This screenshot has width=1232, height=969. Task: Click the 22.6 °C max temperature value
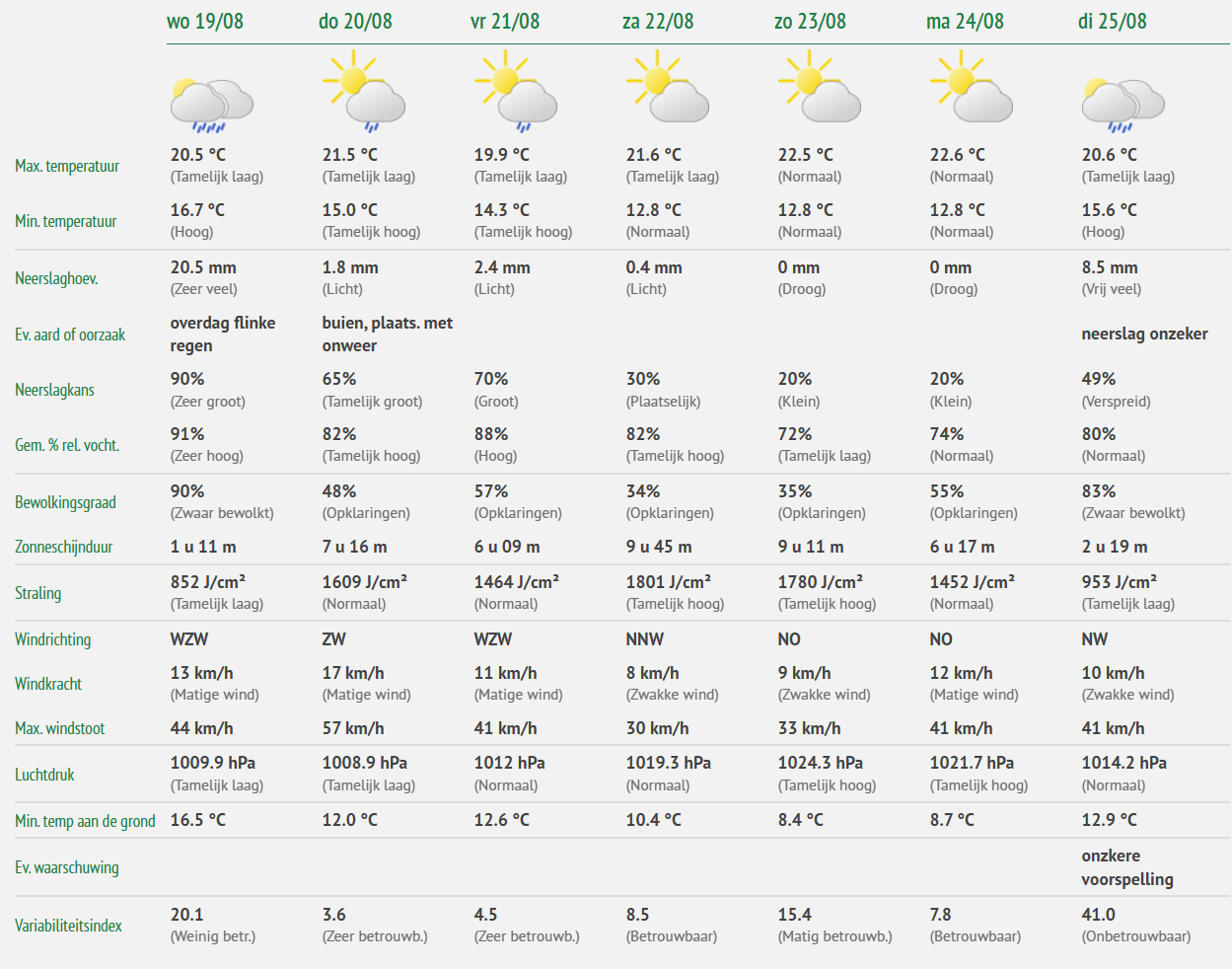pyautogui.click(x=958, y=155)
